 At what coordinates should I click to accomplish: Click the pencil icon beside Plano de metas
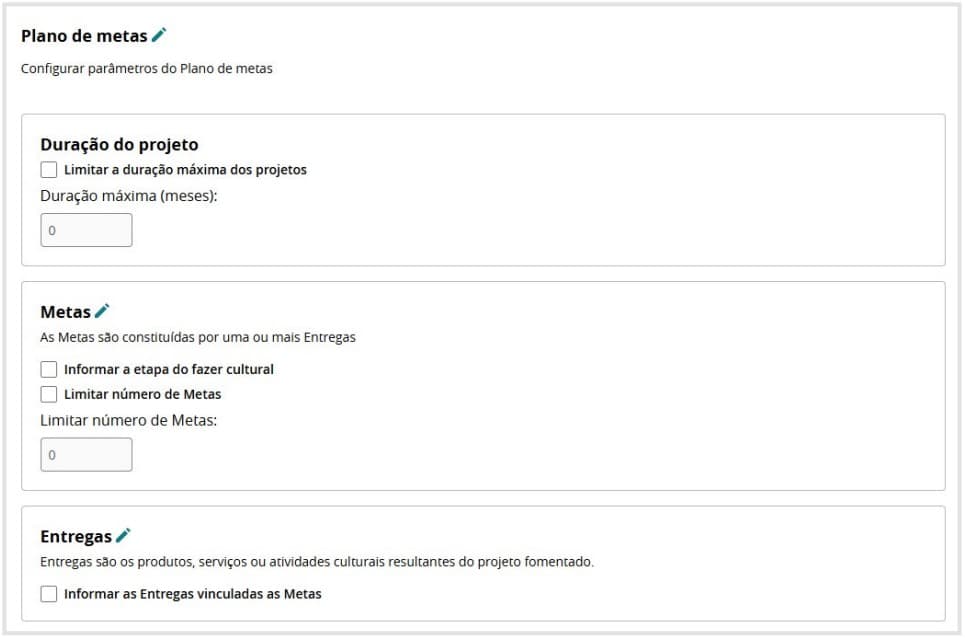159,35
